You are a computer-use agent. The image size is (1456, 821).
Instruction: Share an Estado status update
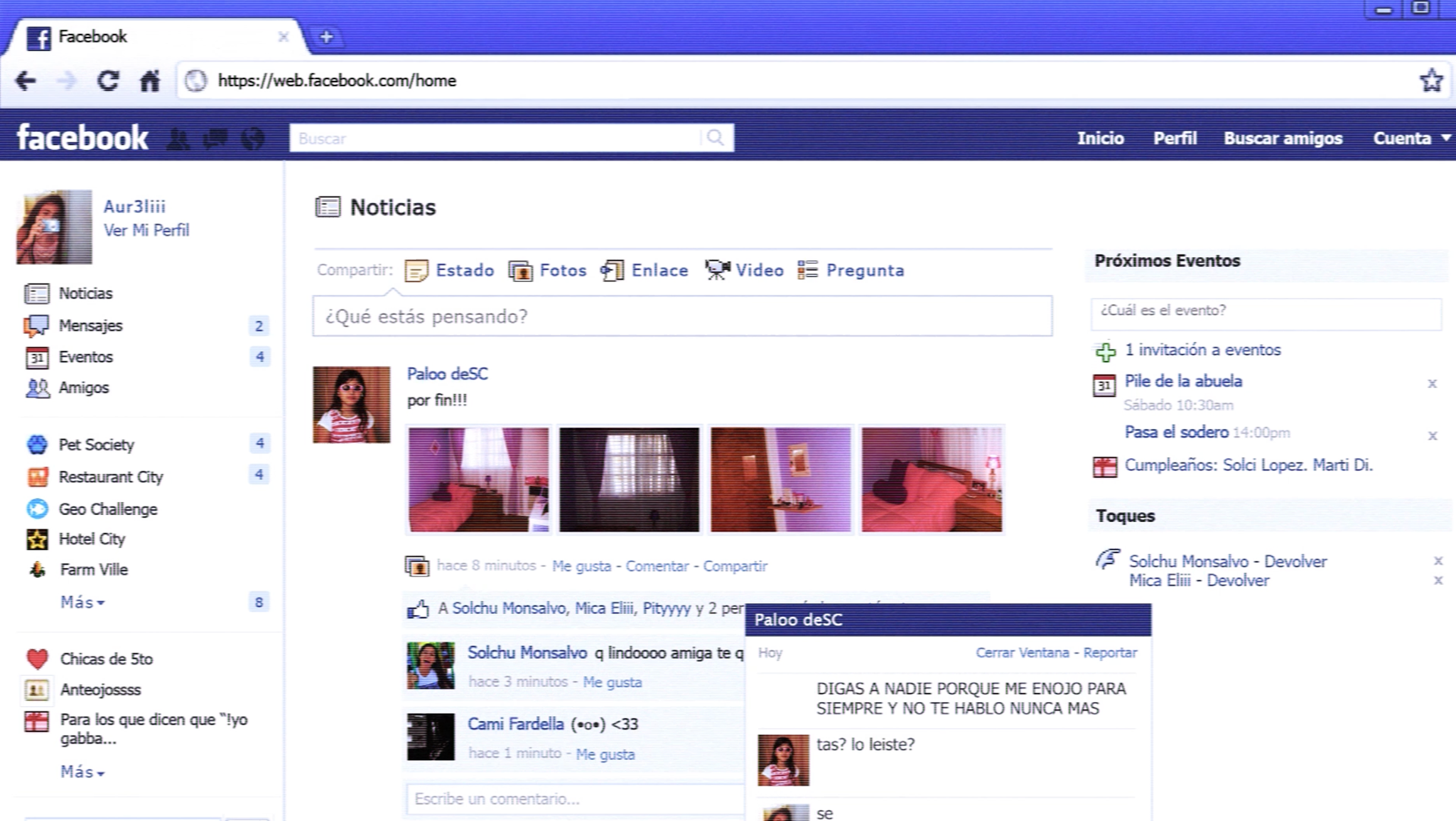click(450, 271)
